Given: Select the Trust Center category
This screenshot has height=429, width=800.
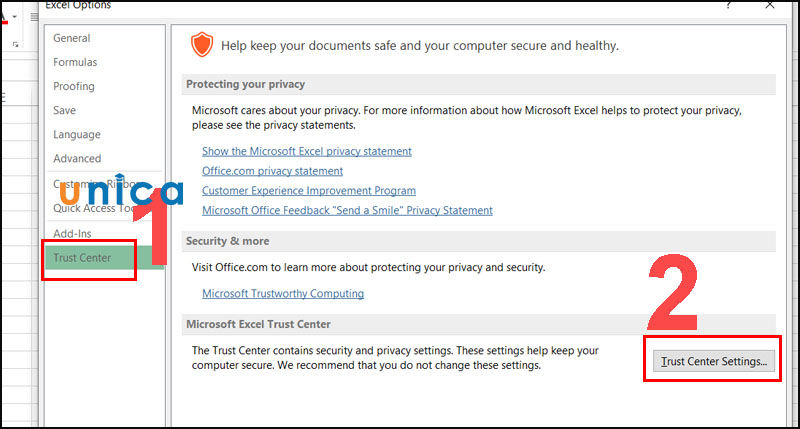Looking at the screenshot, I should click(x=82, y=258).
